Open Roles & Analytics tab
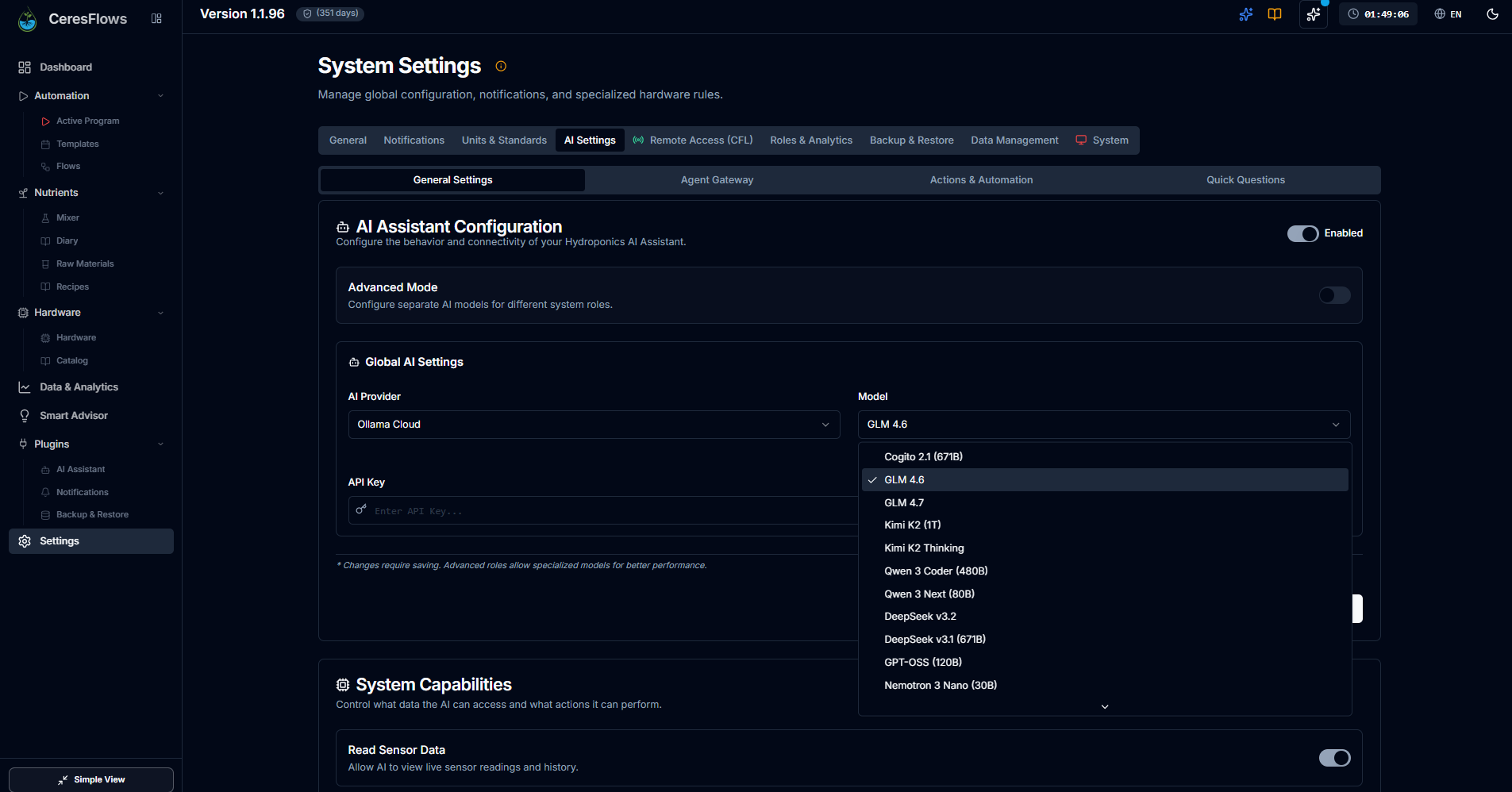Image resolution: width=1512 pixels, height=792 pixels. click(811, 140)
